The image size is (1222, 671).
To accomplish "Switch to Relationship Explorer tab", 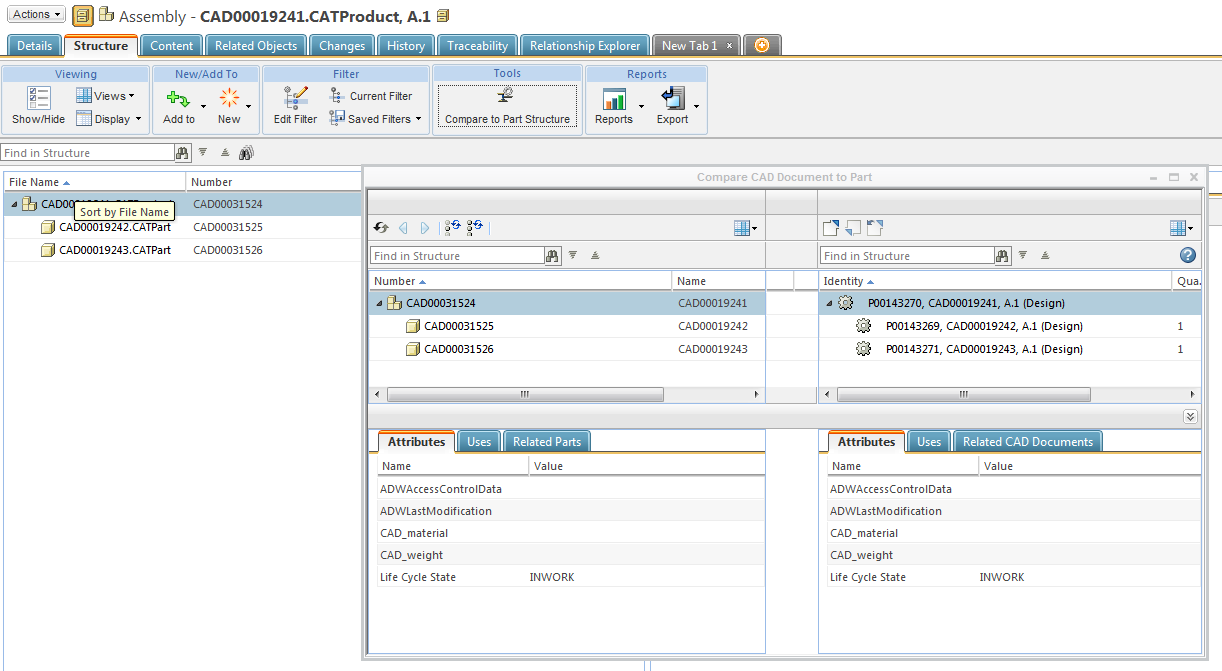I will coord(585,46).
